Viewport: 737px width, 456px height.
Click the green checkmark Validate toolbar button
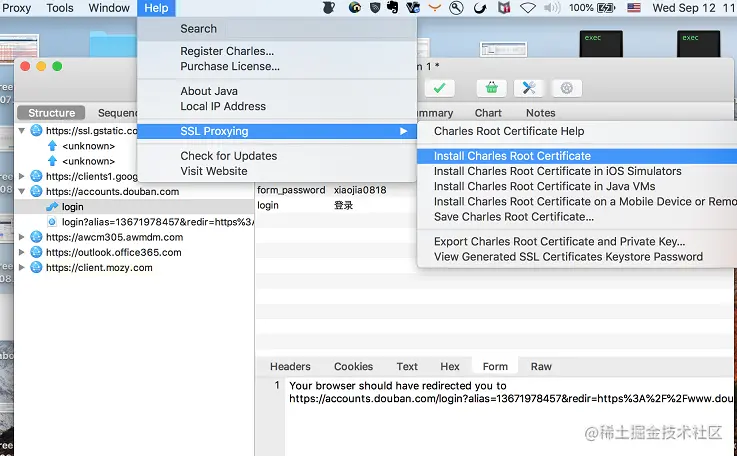439,88
